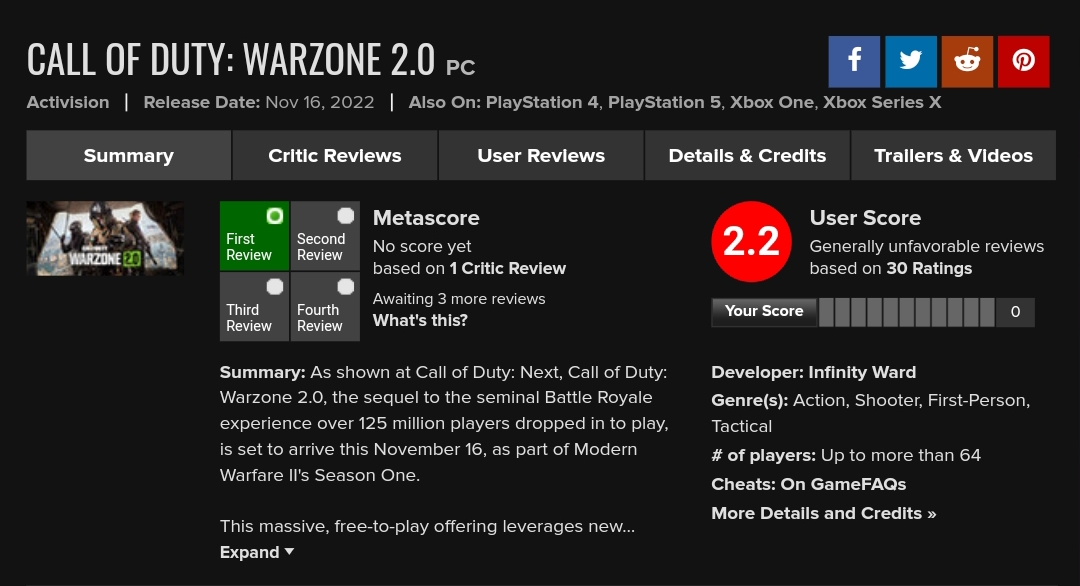Image resolution: width=1080 pixels, height=586 pixels.
Task: Expand the game summary text
Action: [257, 552]
